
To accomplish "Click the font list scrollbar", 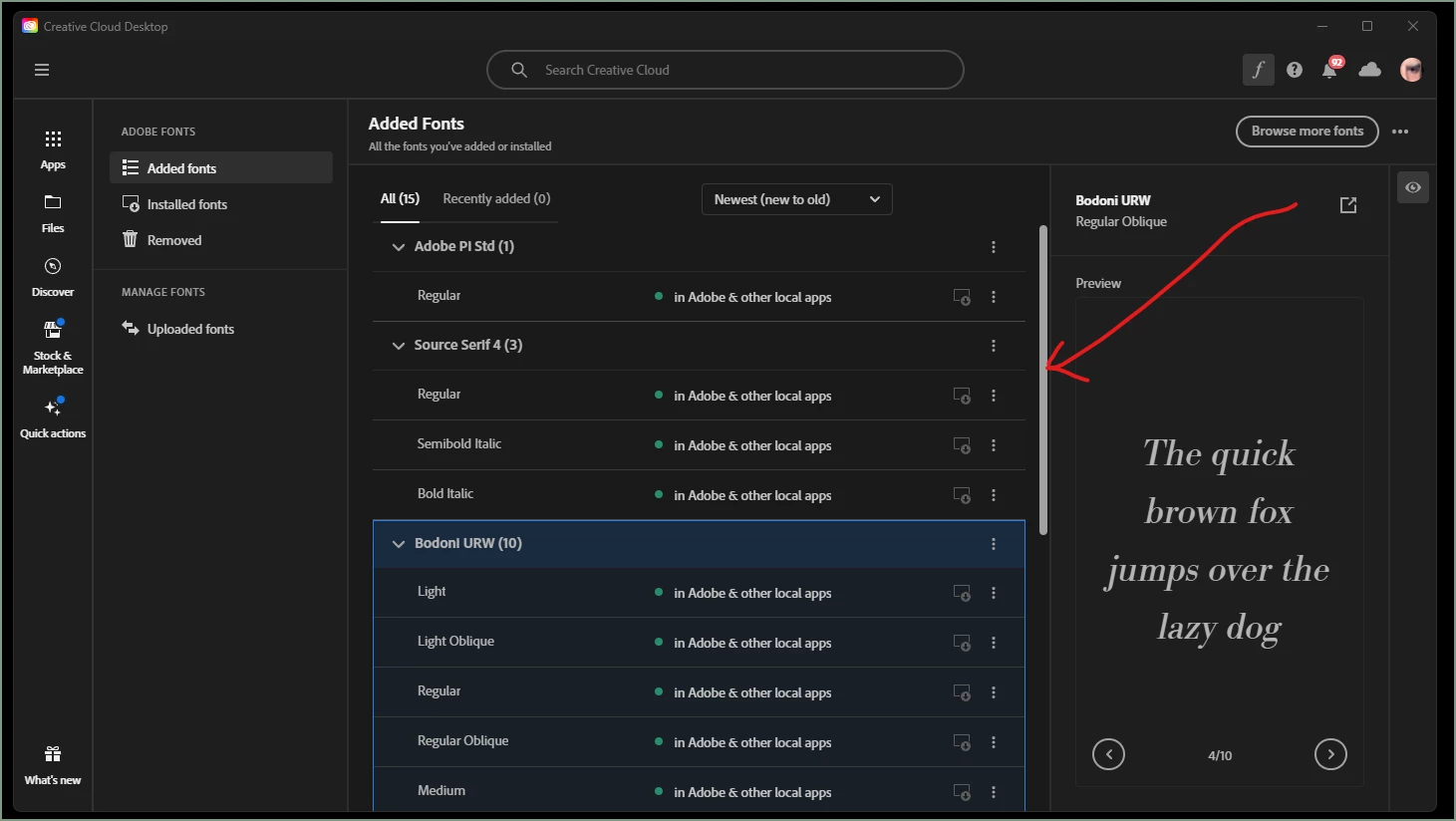I will pos(1043,380).
